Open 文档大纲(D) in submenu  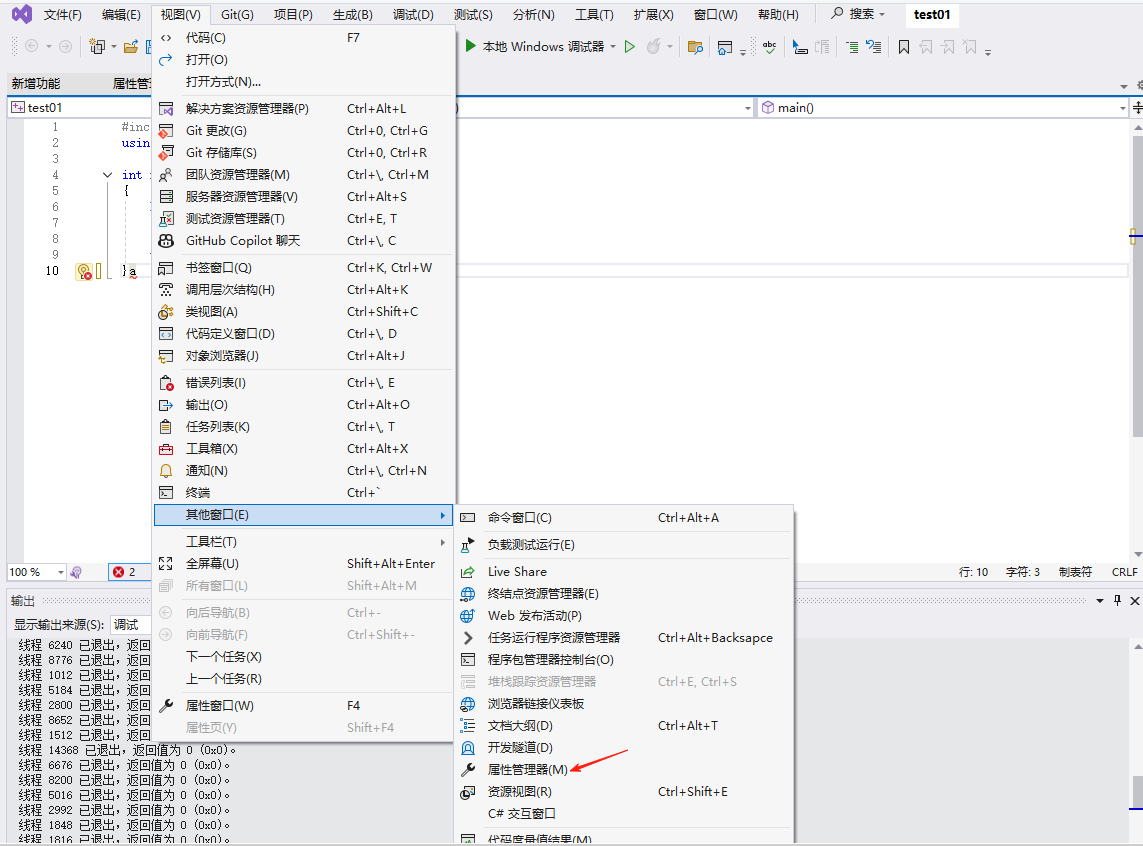pos(624,726)
